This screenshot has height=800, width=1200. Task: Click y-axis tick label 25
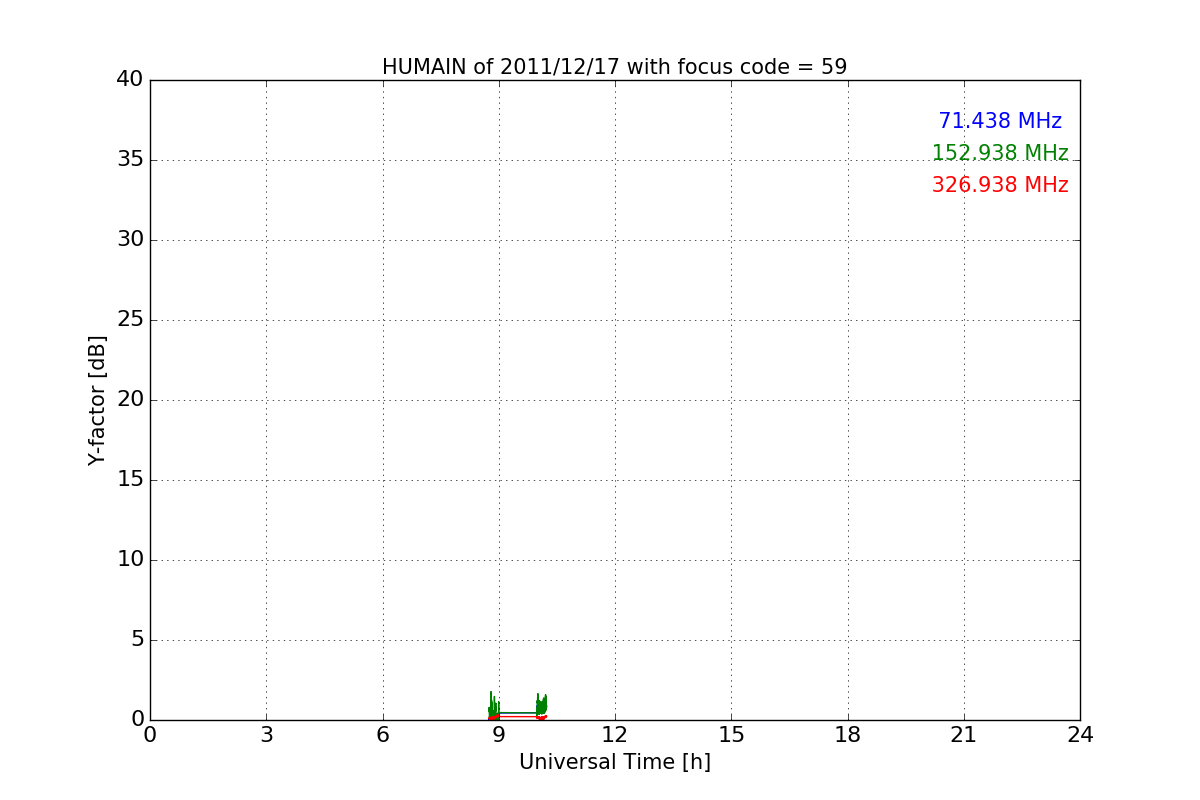pyautogui.click(x=130, y=319)
